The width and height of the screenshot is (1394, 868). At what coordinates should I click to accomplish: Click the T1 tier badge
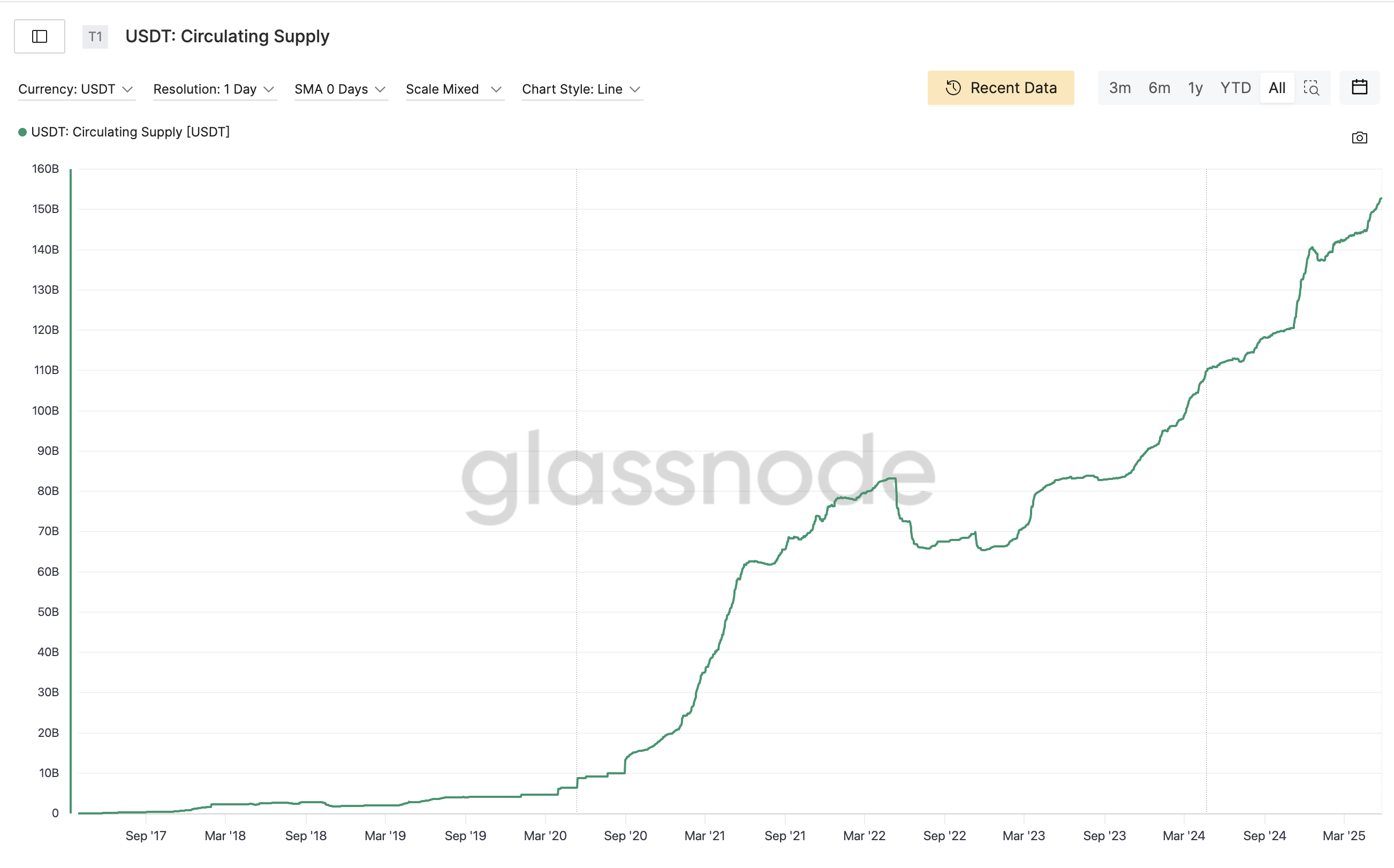pos(95,37)
